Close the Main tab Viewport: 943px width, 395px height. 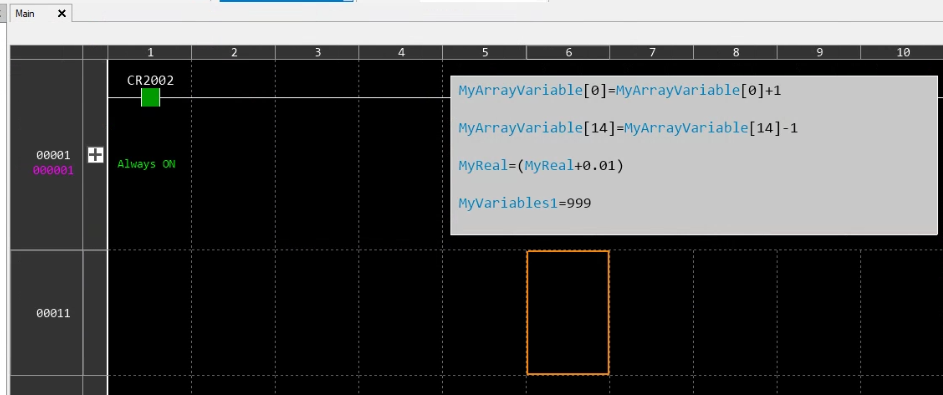(x=61, y=13)
